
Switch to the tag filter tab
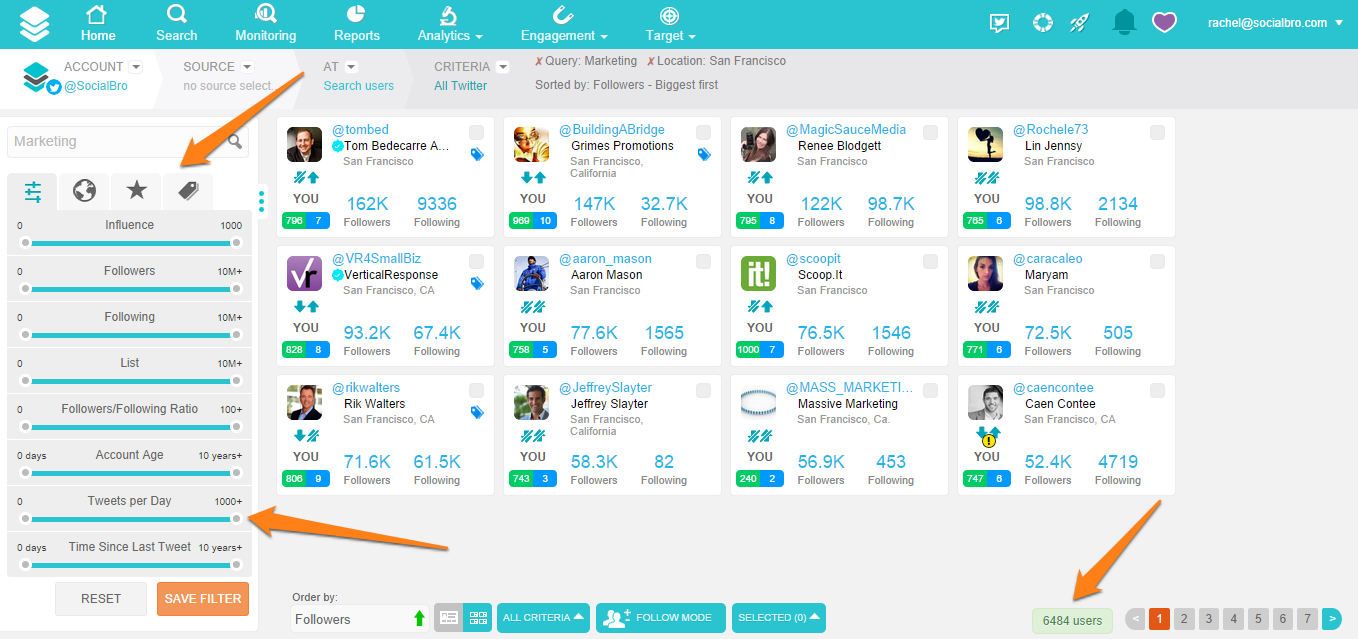[188, 191]
